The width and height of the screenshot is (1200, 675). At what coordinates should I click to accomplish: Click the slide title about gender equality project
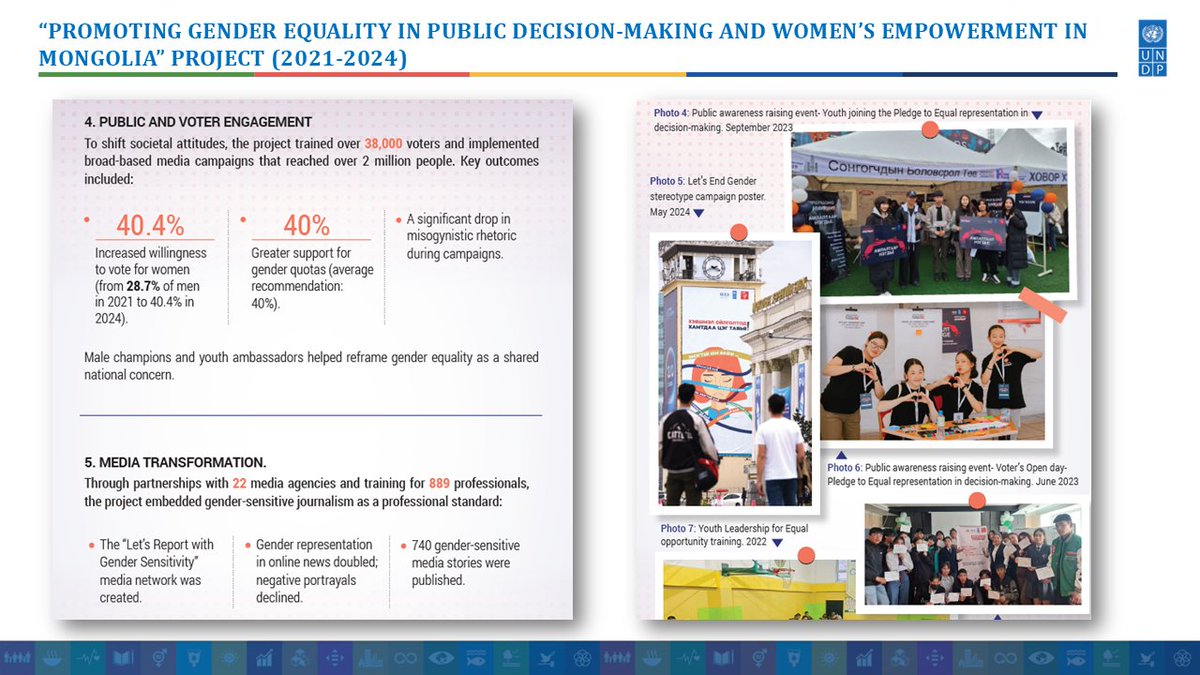coord(562,44)
